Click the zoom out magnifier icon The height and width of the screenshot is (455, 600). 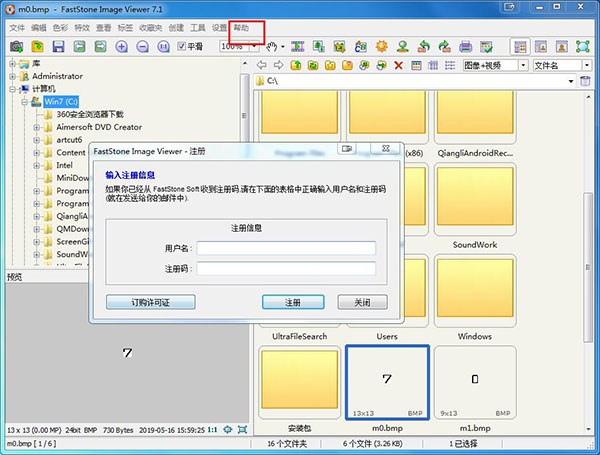(x=142, y=47)
